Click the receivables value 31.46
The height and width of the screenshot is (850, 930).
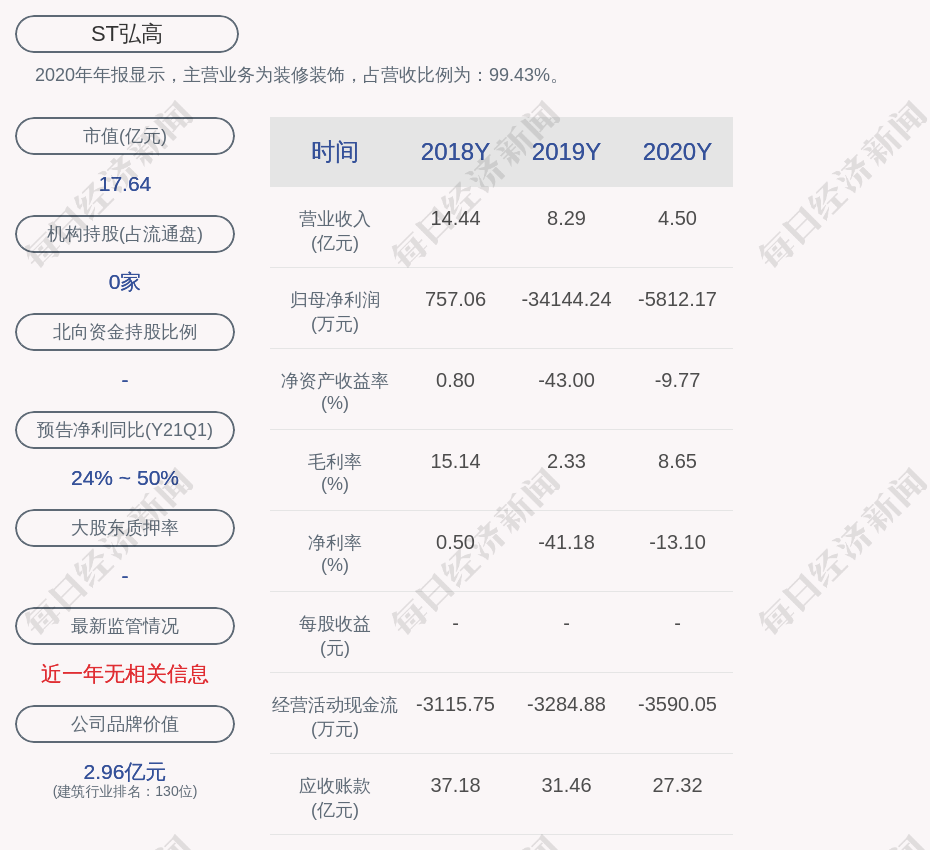(x=566, y=785)
